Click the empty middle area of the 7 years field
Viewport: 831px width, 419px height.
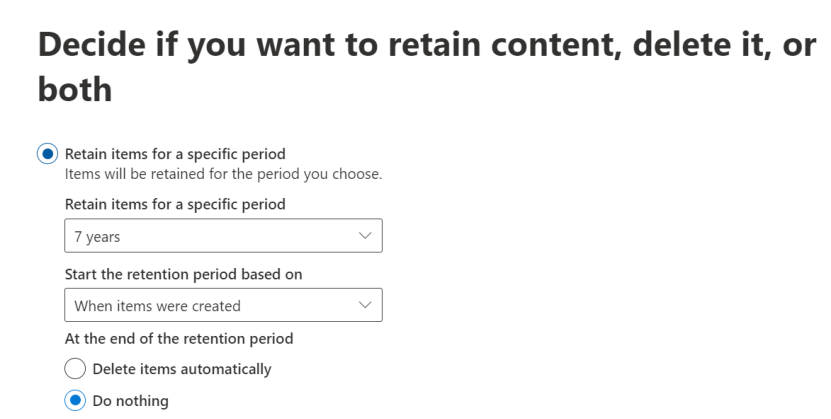point(238,236)
